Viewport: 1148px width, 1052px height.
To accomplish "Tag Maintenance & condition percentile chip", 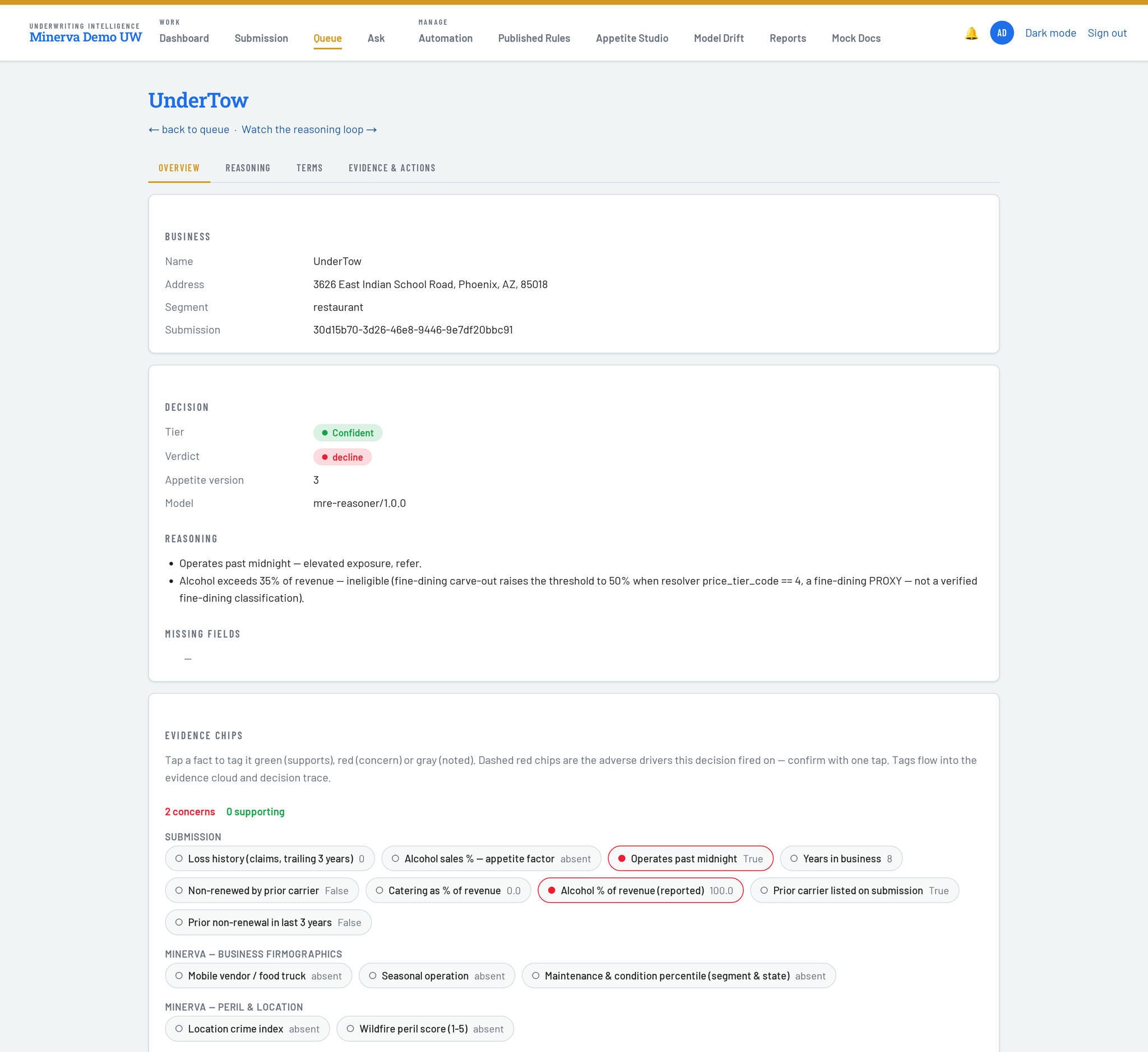I will tap(679, 976).
